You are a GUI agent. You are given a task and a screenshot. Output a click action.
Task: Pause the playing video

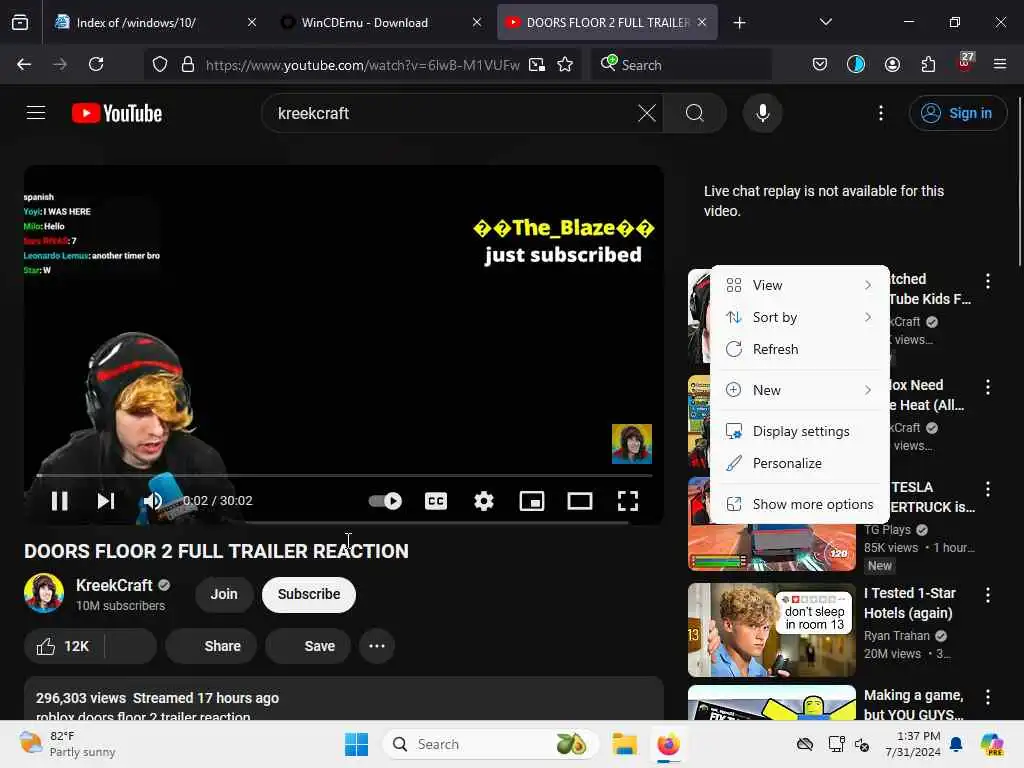[x=59, y=501]
